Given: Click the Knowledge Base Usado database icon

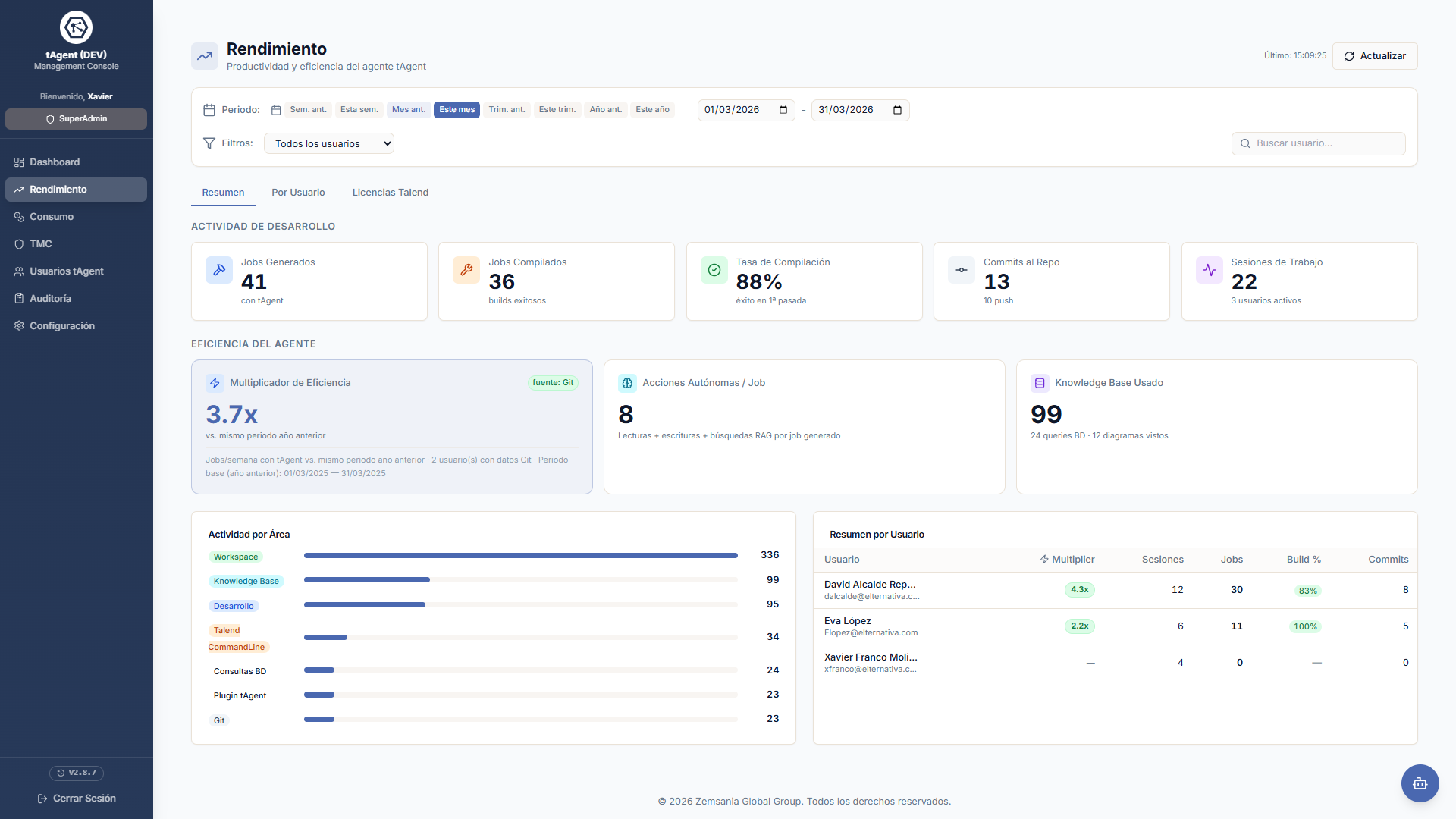Looking at the screenshot, I should pyautogui.click(x=1040, y=383).
